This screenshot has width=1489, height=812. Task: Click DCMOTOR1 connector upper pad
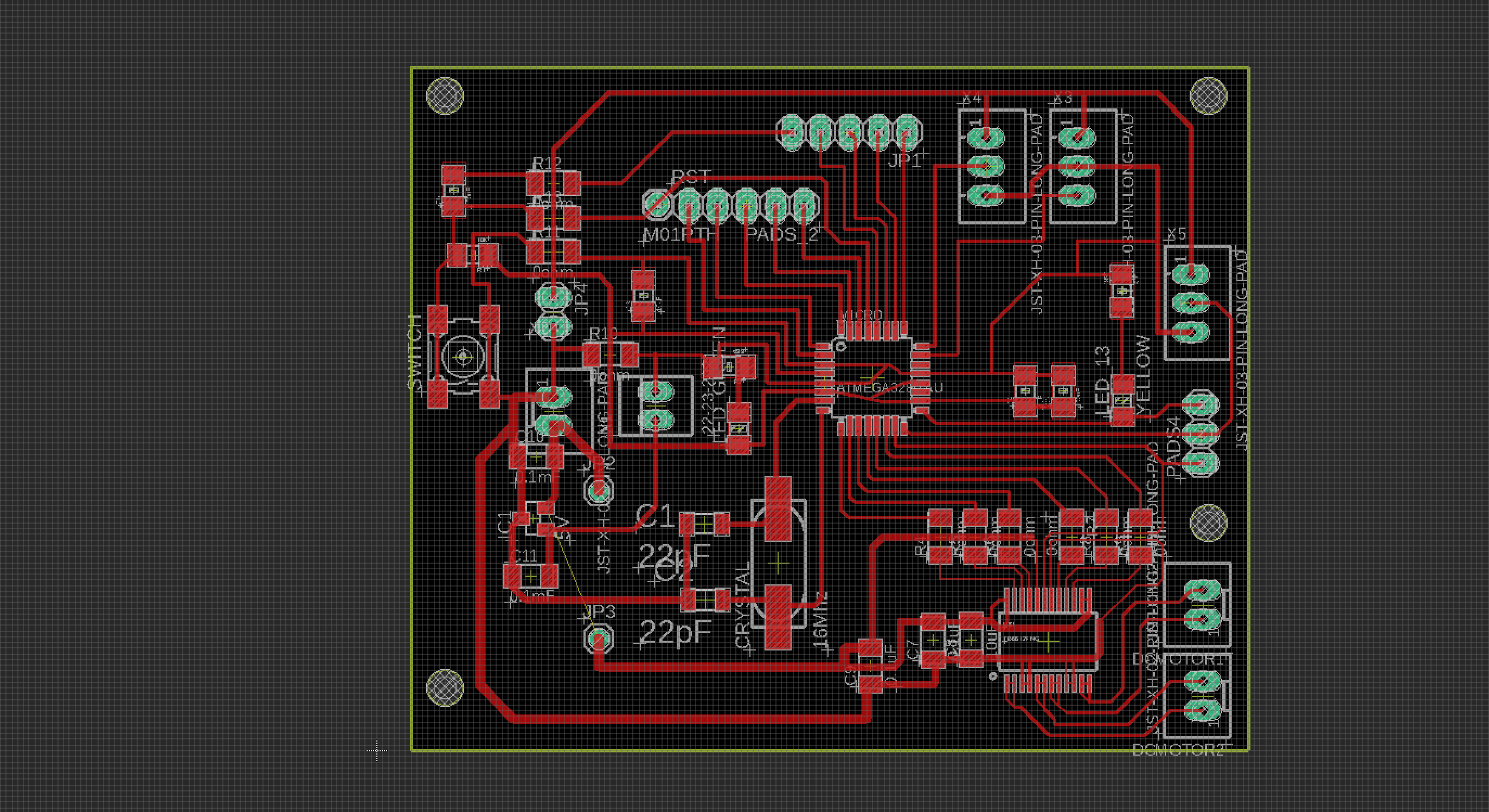(x=1203, y=591)
